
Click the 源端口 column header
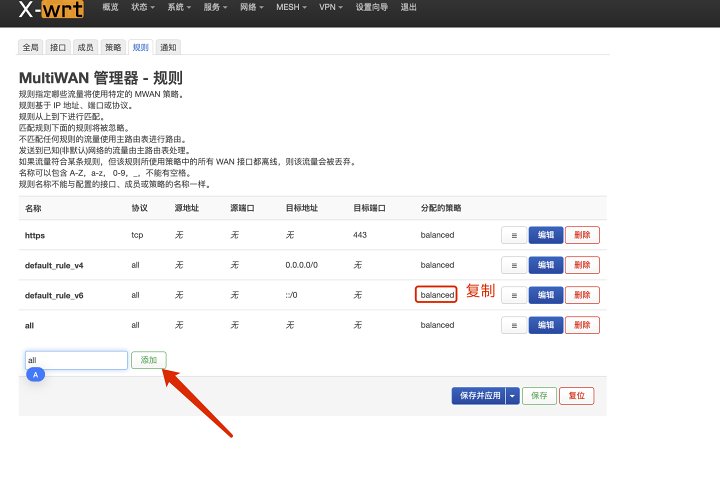[242, 208]
